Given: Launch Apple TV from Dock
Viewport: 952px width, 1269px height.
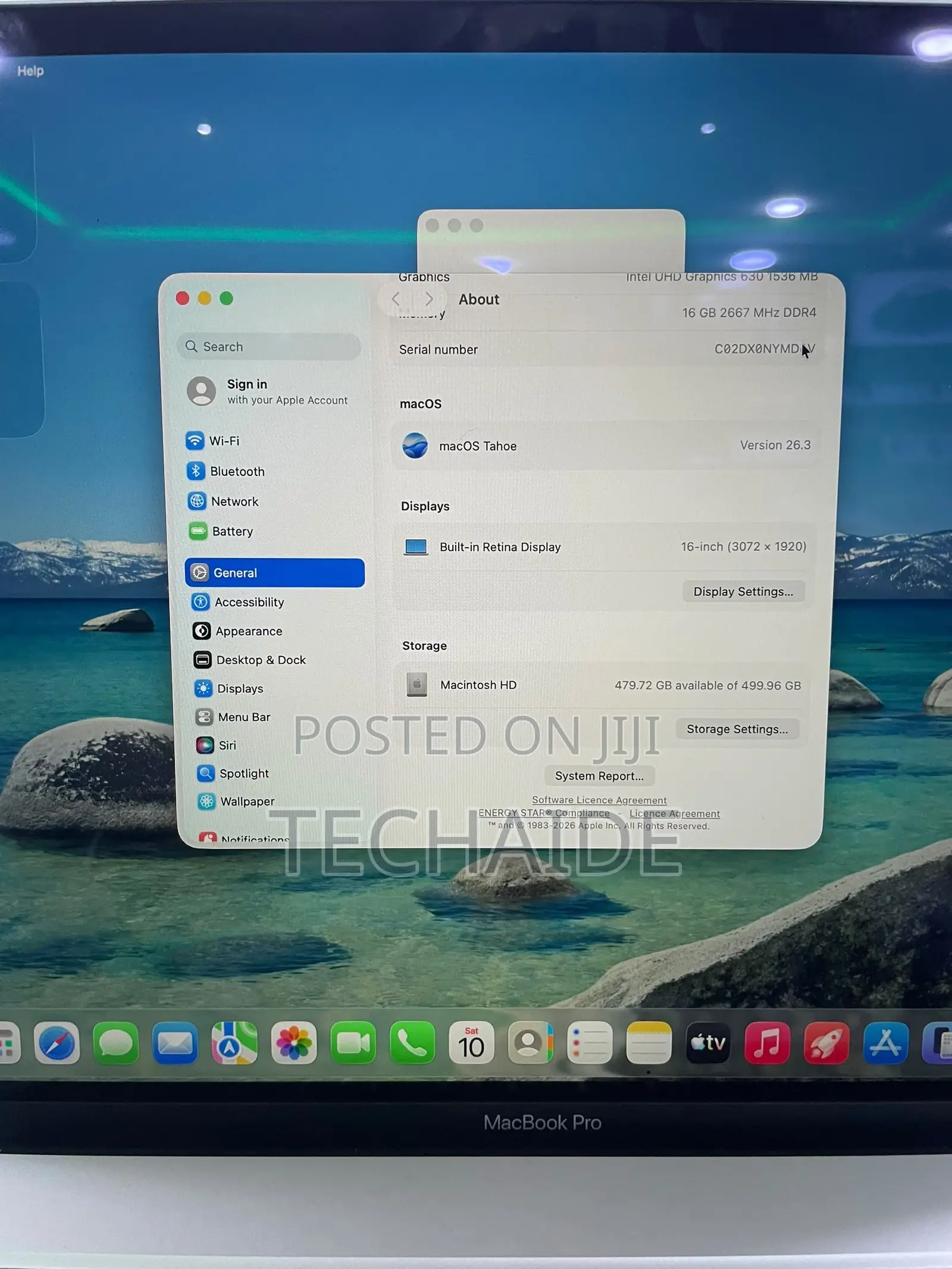Looking at the screenshot, I should pyautogui.click(x=708, y=1044).
